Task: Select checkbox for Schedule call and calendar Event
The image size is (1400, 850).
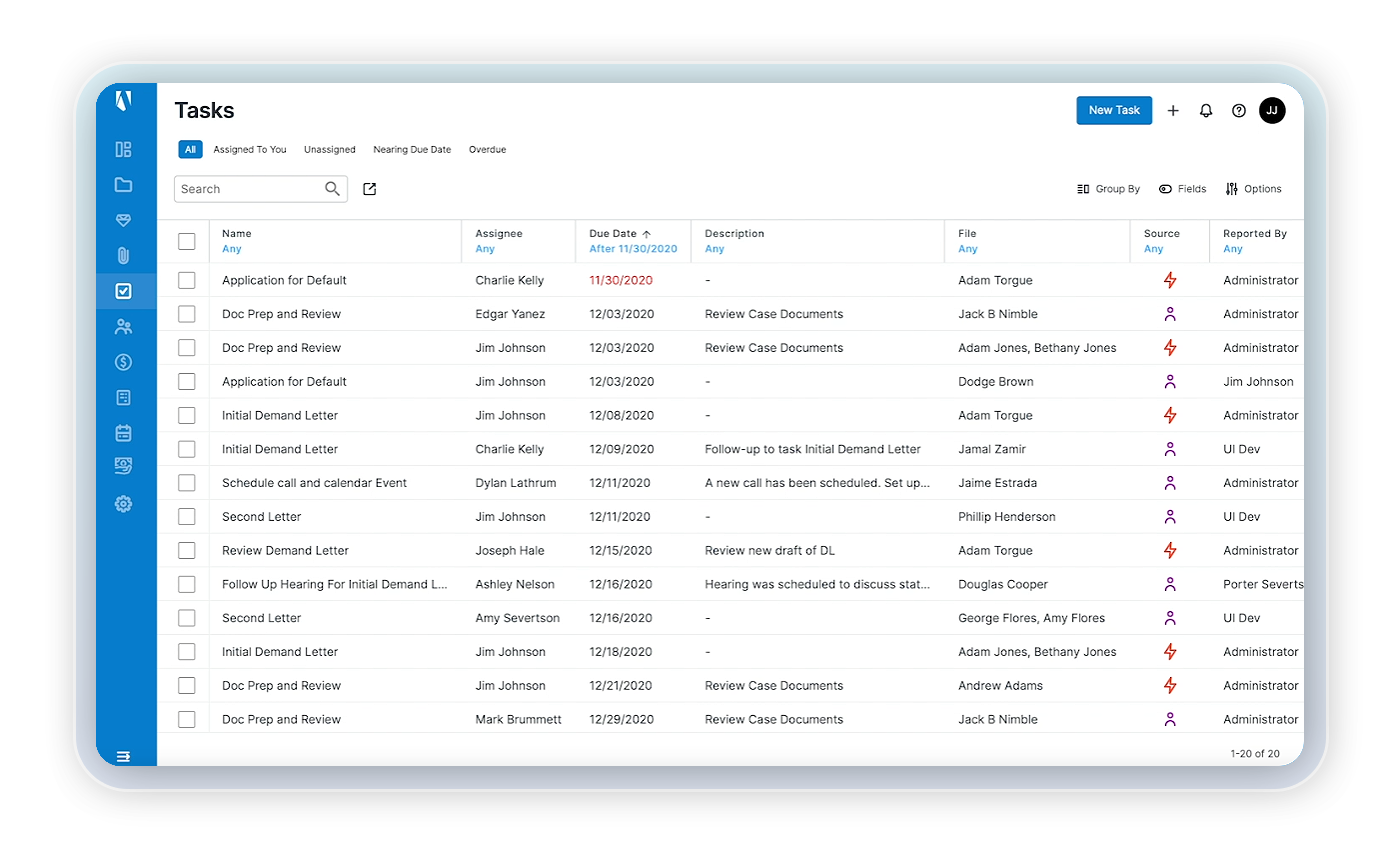Action: pyautogui.click(x=187, y=483)
